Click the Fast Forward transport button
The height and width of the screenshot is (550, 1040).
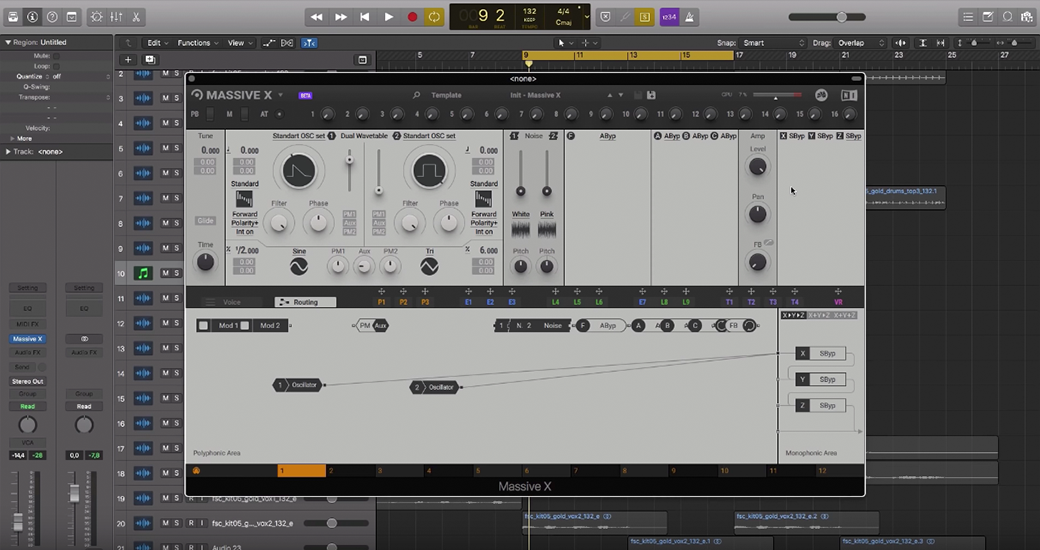pyautogui.click(x=341, y=17)
